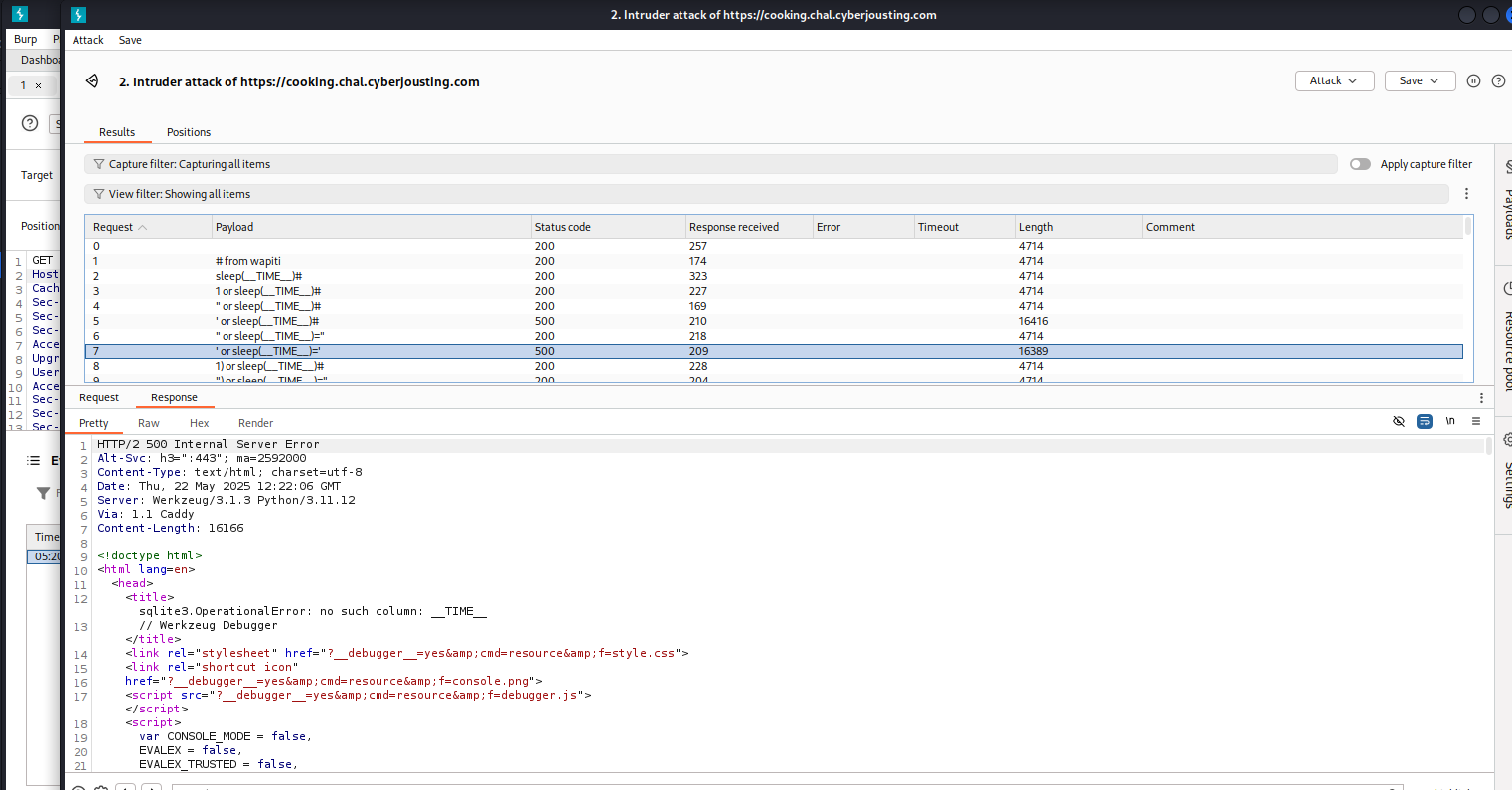Switch to the Pretty view tab
Screen dimensions: 1512x790
point(94,423)
